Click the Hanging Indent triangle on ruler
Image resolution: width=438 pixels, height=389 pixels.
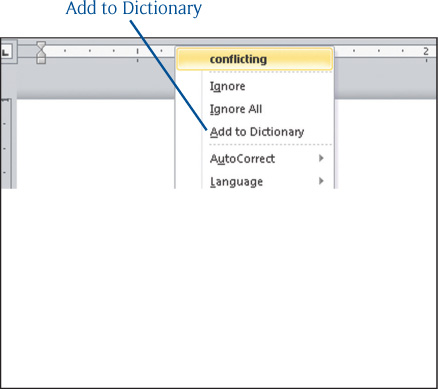[41, 54]
